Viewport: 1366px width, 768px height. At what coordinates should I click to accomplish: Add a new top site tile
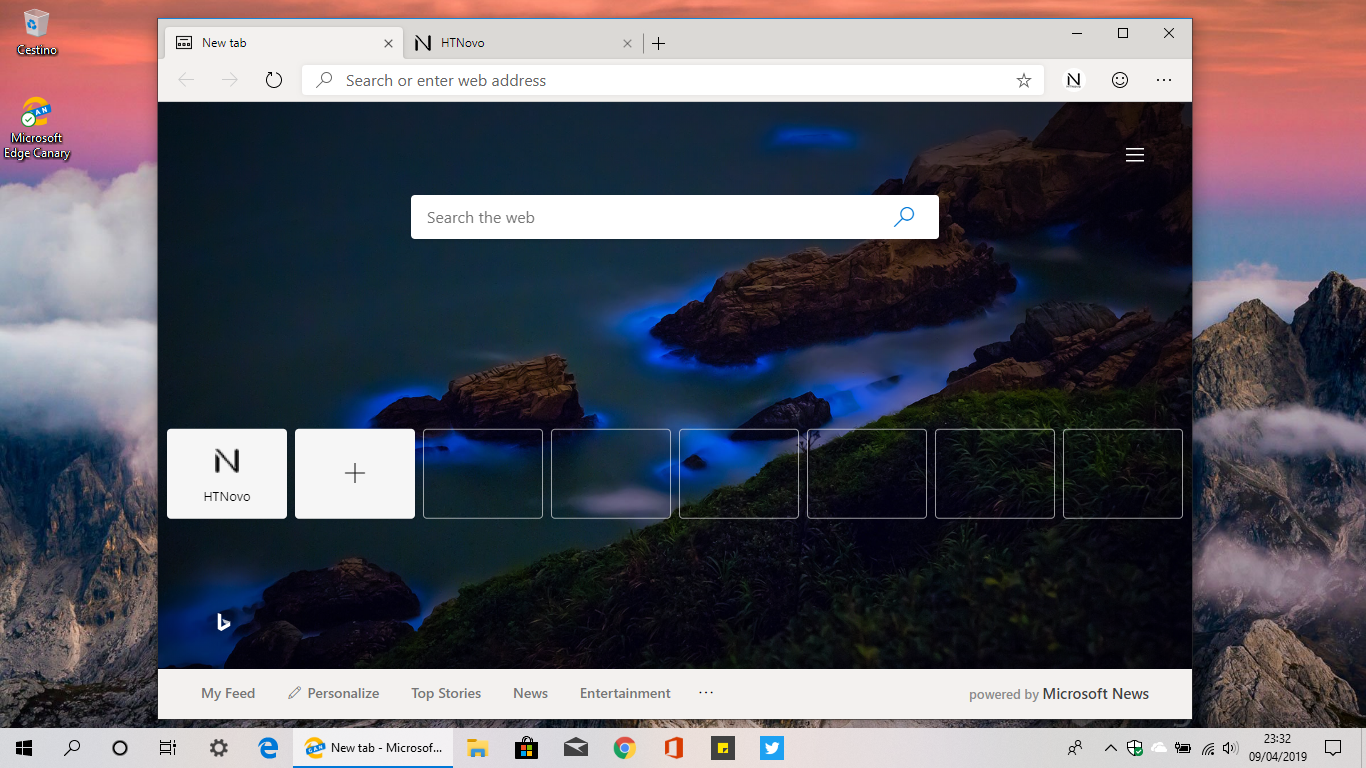click(x=354, y=473)
